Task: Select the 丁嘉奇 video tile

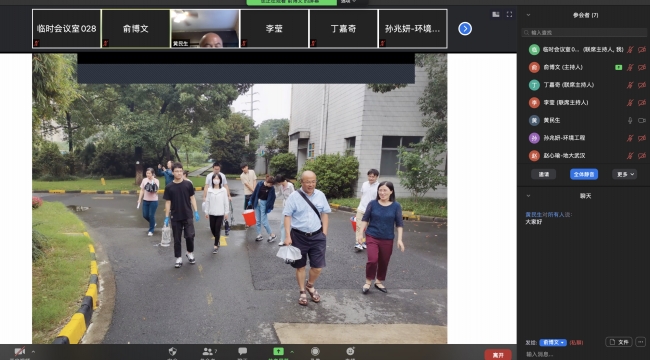Action: point(343,29)
